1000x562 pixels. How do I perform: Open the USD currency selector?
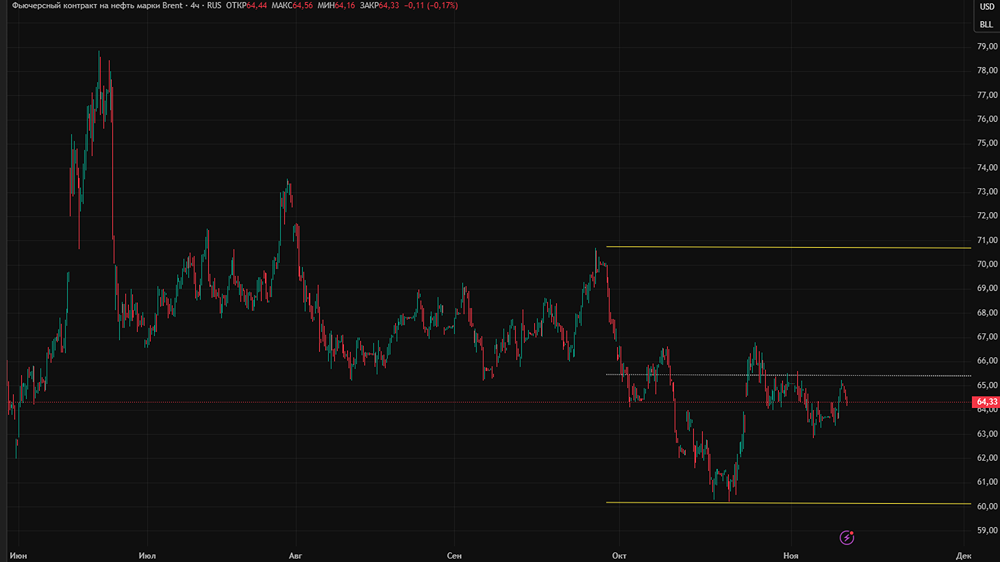tap(986, 6)
